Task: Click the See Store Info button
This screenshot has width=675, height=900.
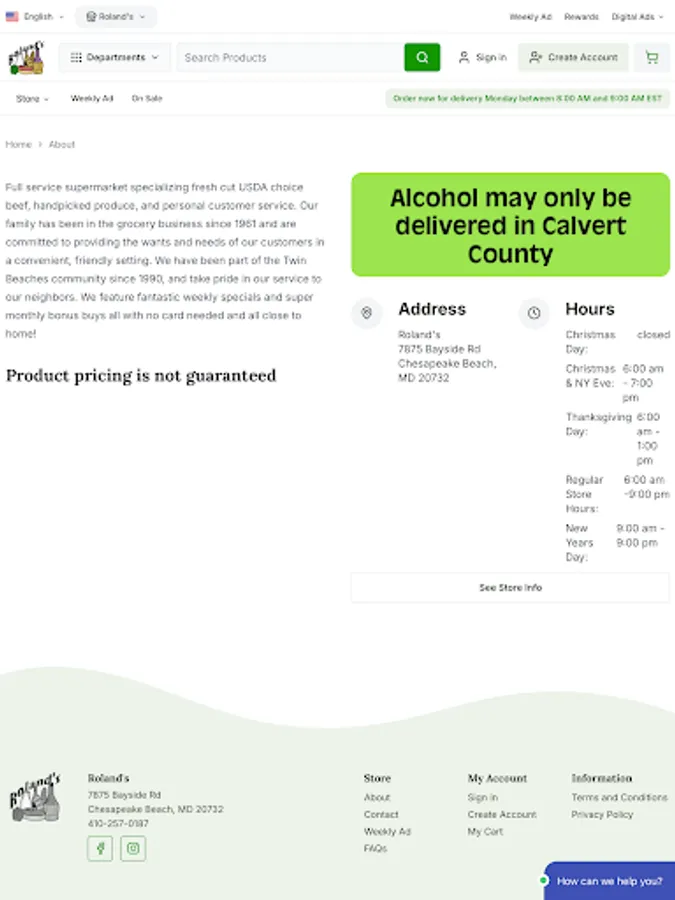Action: [510, 587]
